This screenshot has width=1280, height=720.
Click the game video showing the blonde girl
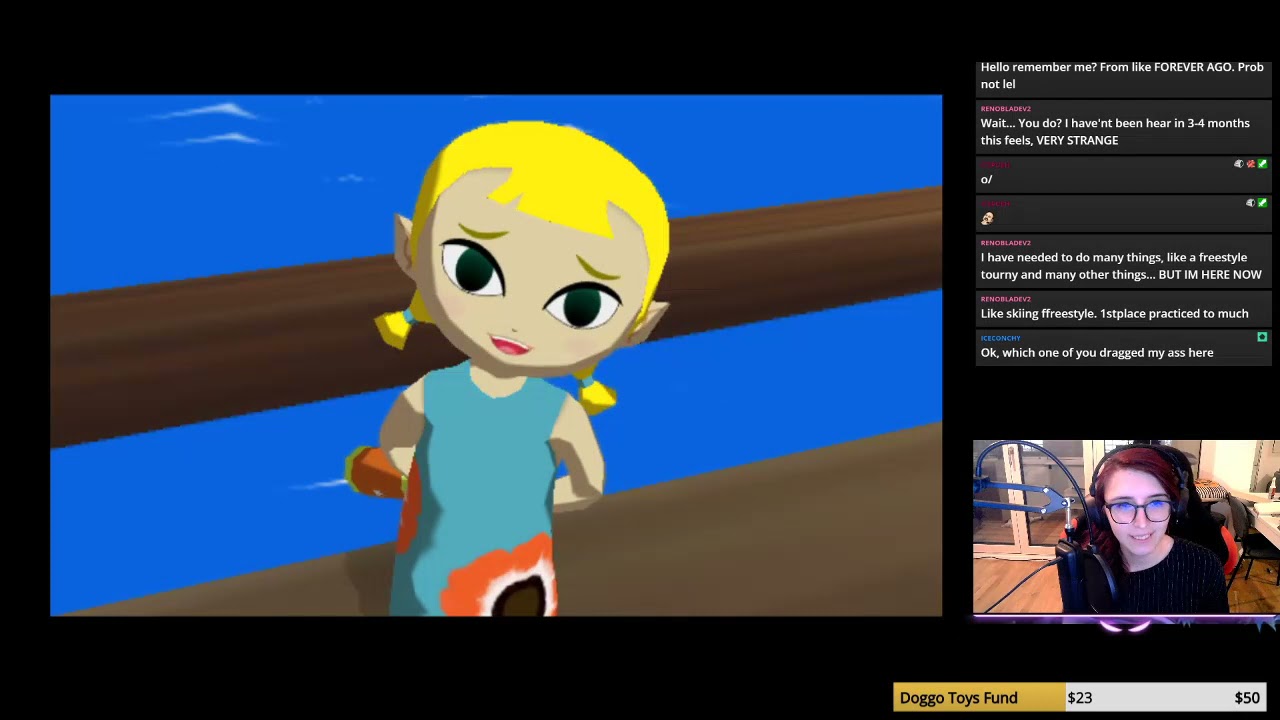pos(496,355)
